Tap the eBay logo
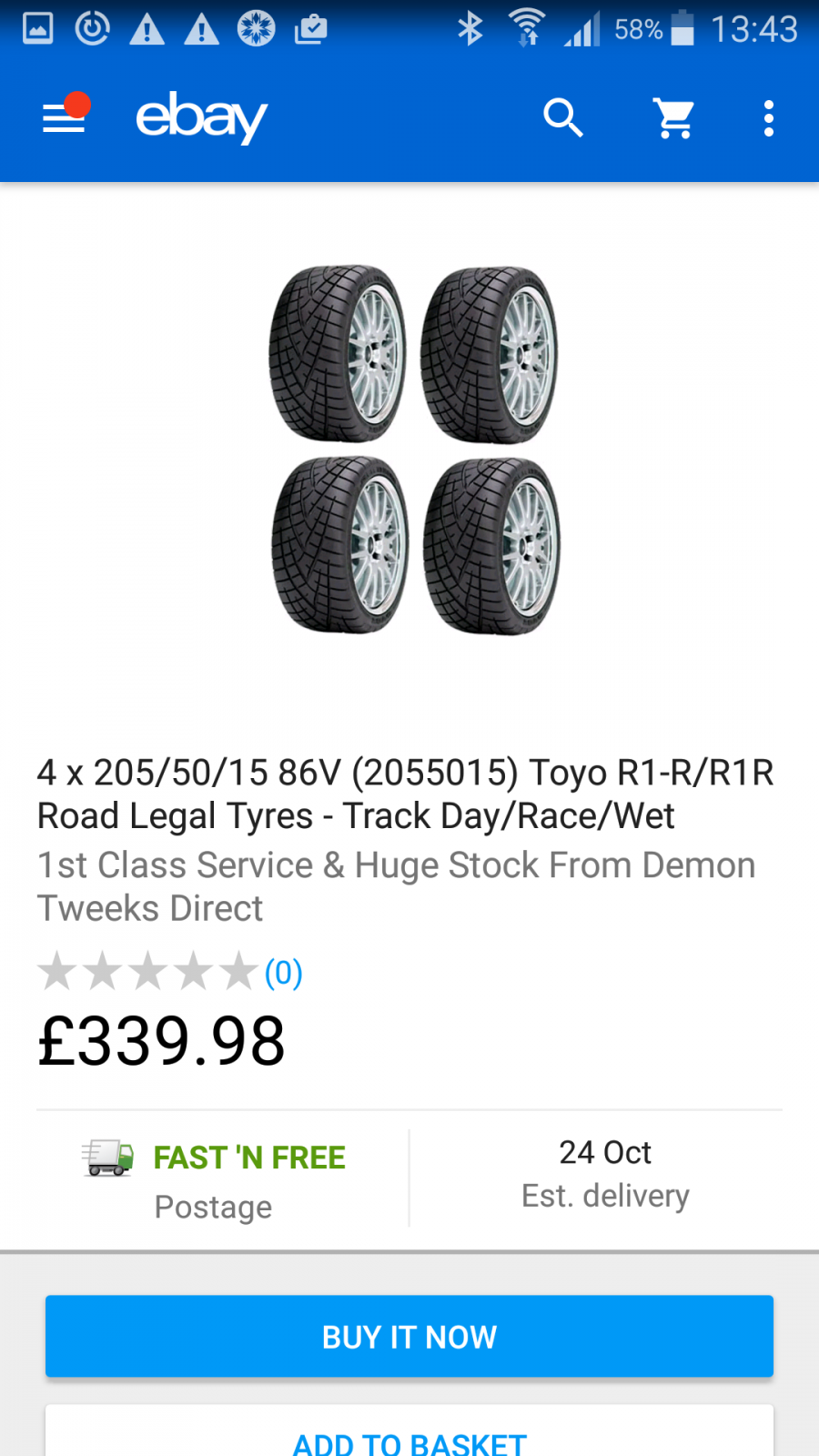Viewport: 819px width, 1456px height. click(x=201, y=117)
